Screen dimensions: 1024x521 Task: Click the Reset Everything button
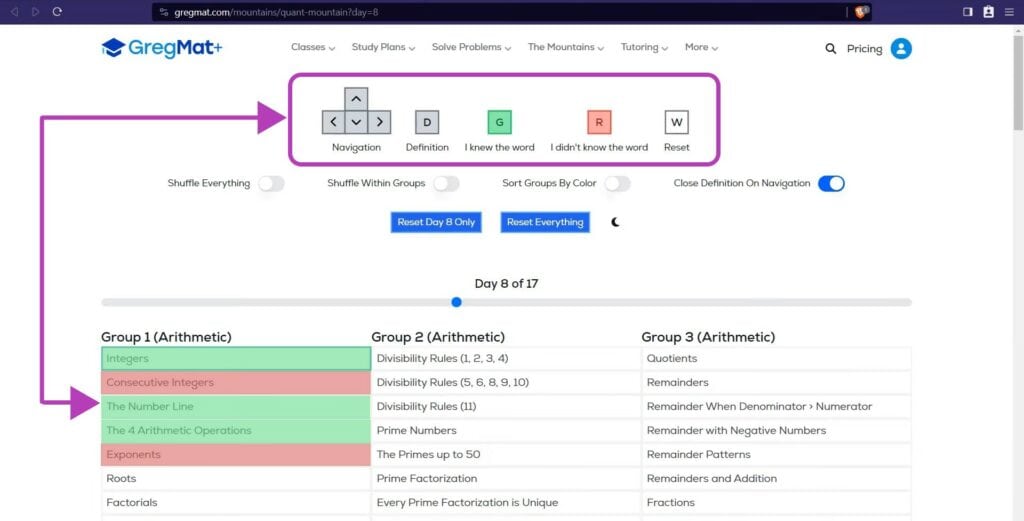tap(545, 222)
